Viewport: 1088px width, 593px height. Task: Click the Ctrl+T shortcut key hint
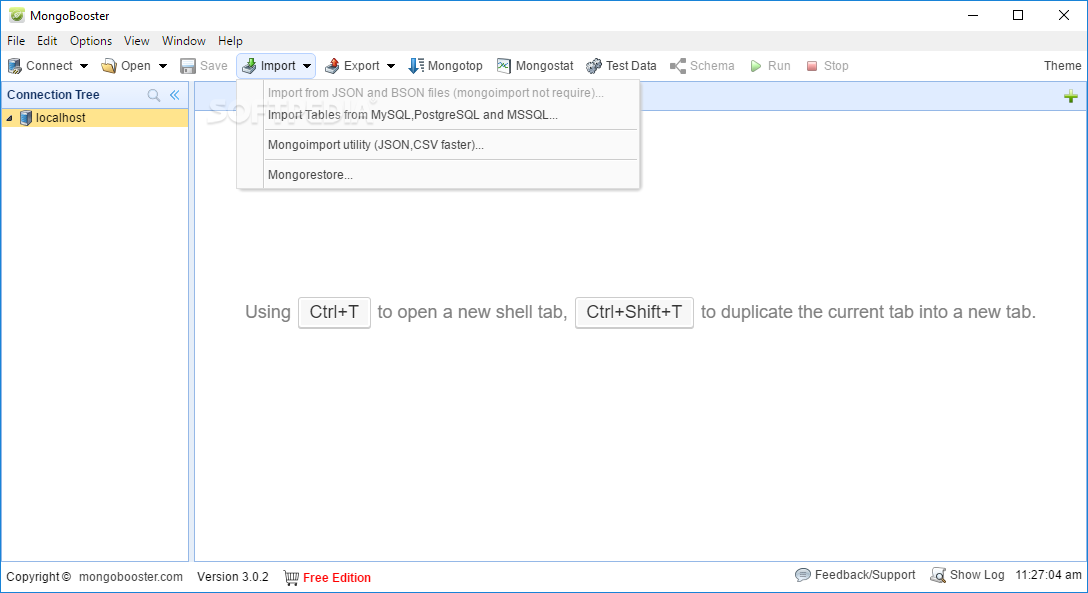coord(334,312)
